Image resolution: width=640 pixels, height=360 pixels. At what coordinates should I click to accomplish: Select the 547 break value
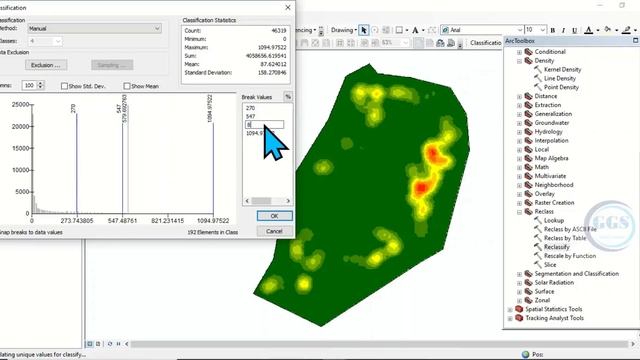(251, 116)
